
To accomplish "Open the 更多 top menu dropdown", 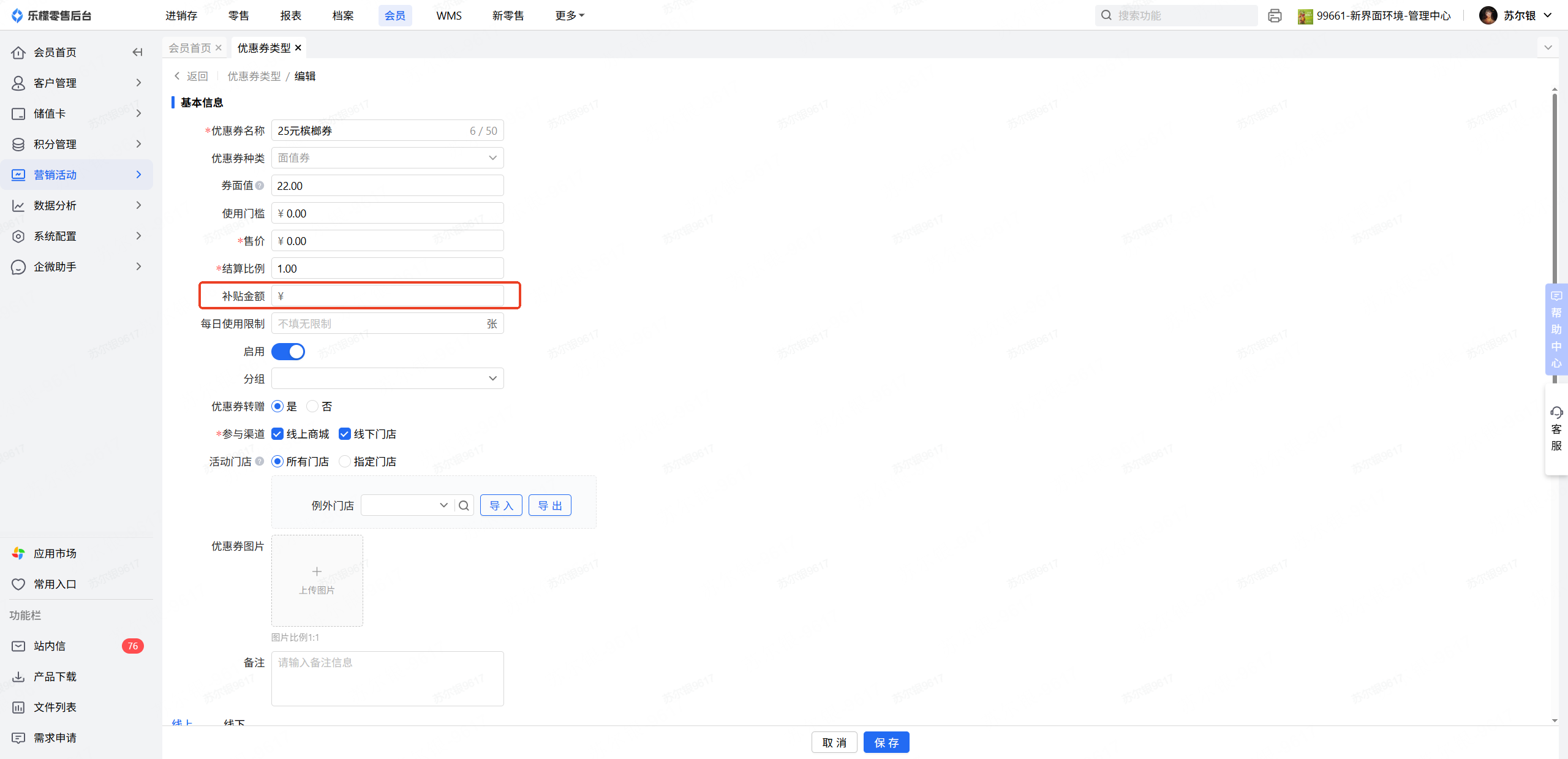I will (569, 15).
